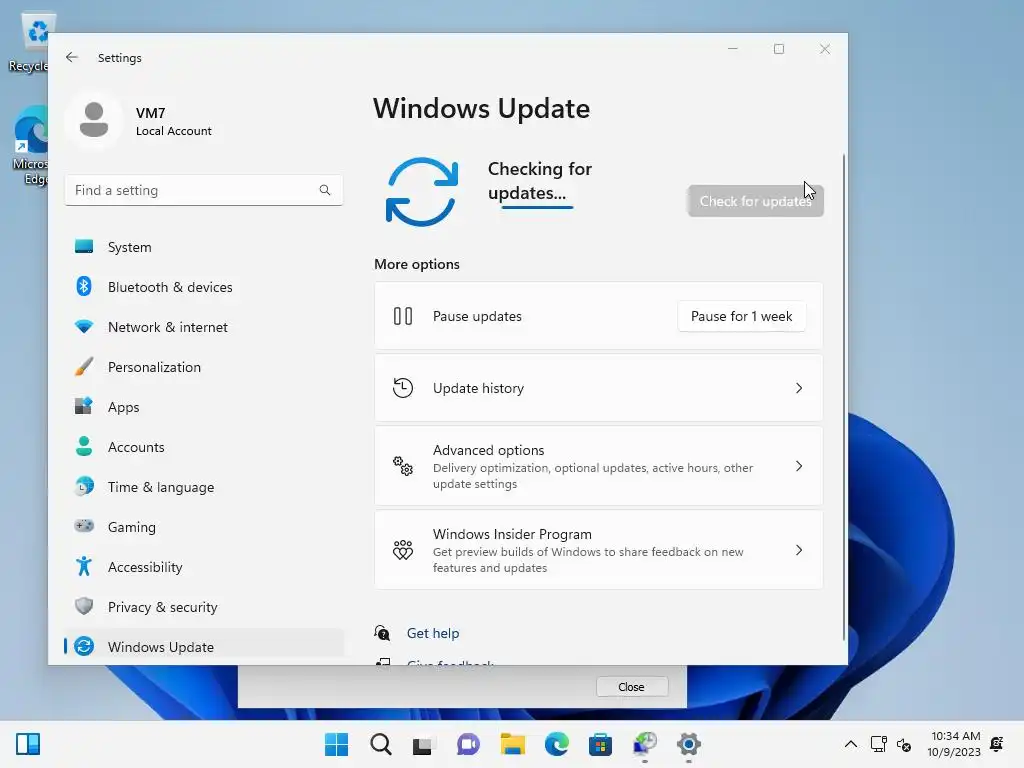Open Widgets panel from taskbar corner
1024x768 pixels.
(x=28, y=744)
